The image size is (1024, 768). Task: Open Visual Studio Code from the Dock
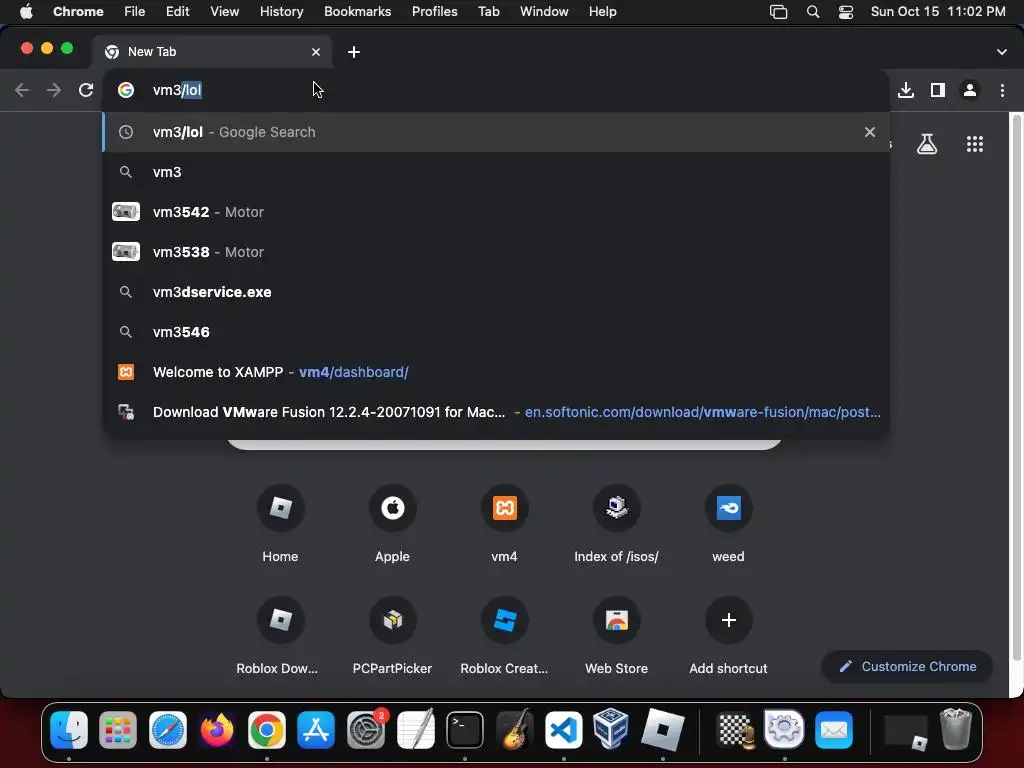tap(564, 729)
